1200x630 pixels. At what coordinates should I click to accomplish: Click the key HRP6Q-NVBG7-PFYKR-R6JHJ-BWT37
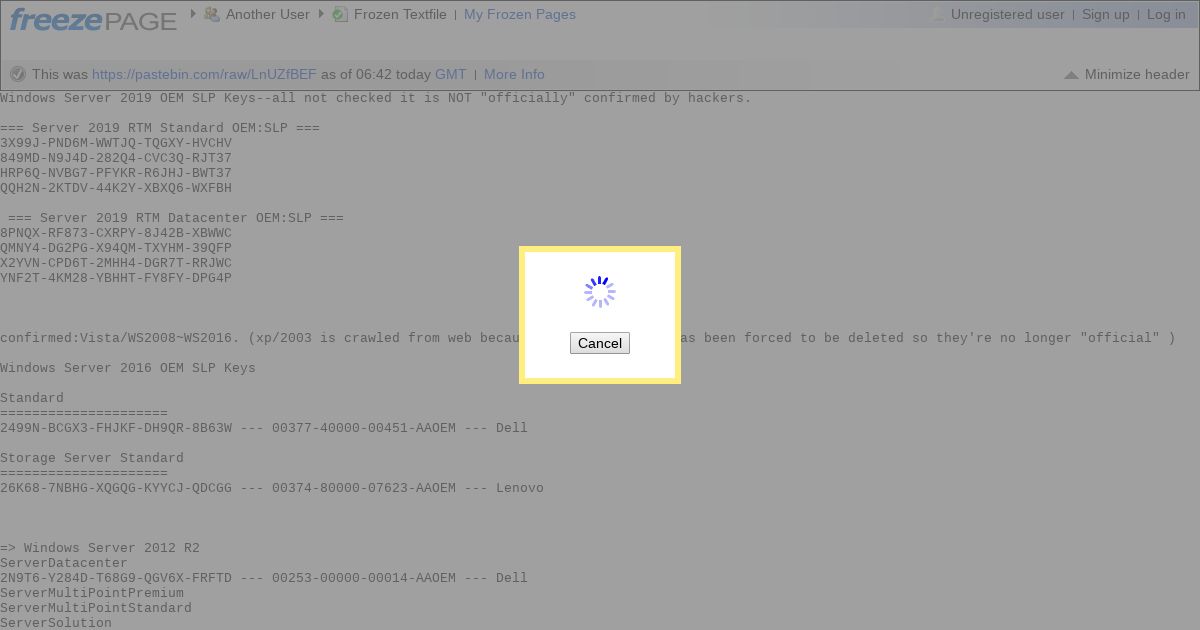click(116, 173)
